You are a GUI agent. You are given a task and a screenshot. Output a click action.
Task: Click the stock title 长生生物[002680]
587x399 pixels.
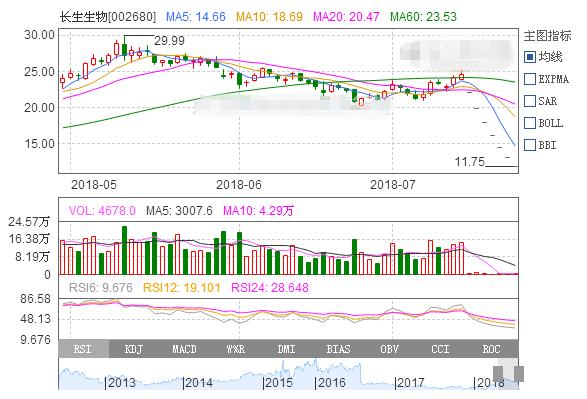(108, 17)
